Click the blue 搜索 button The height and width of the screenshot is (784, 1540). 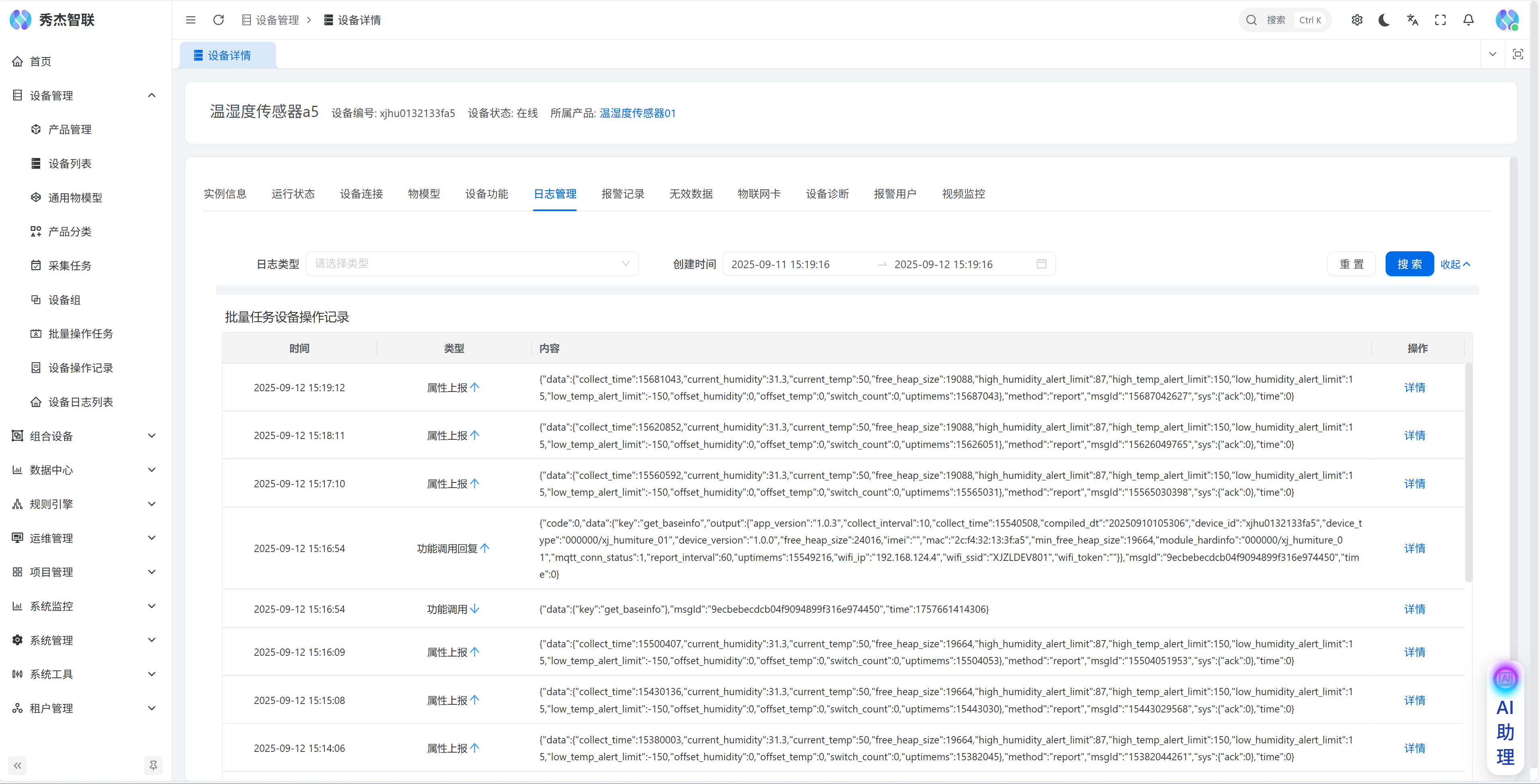point(1409,263)
